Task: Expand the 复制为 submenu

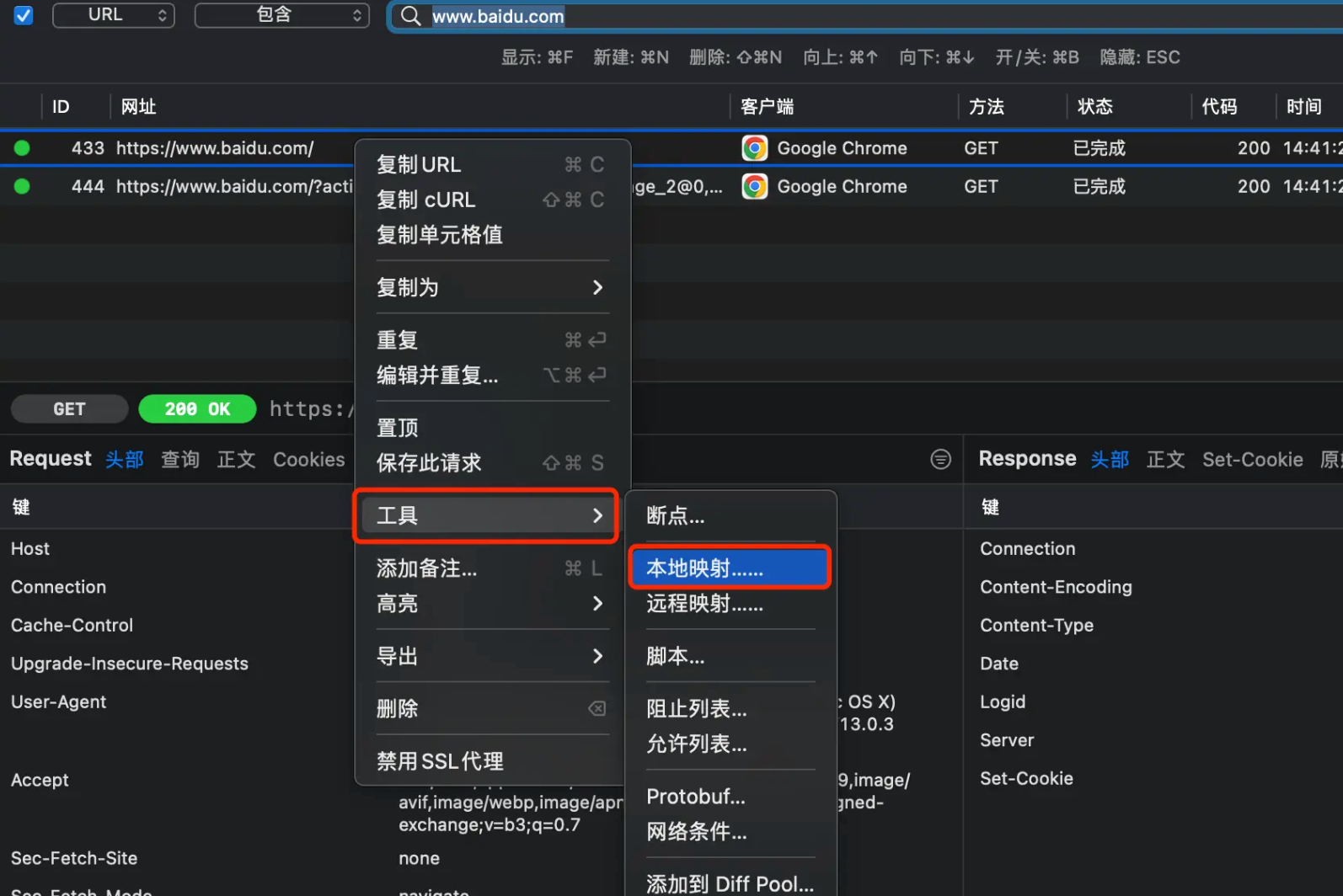Action: coord(492,287)
